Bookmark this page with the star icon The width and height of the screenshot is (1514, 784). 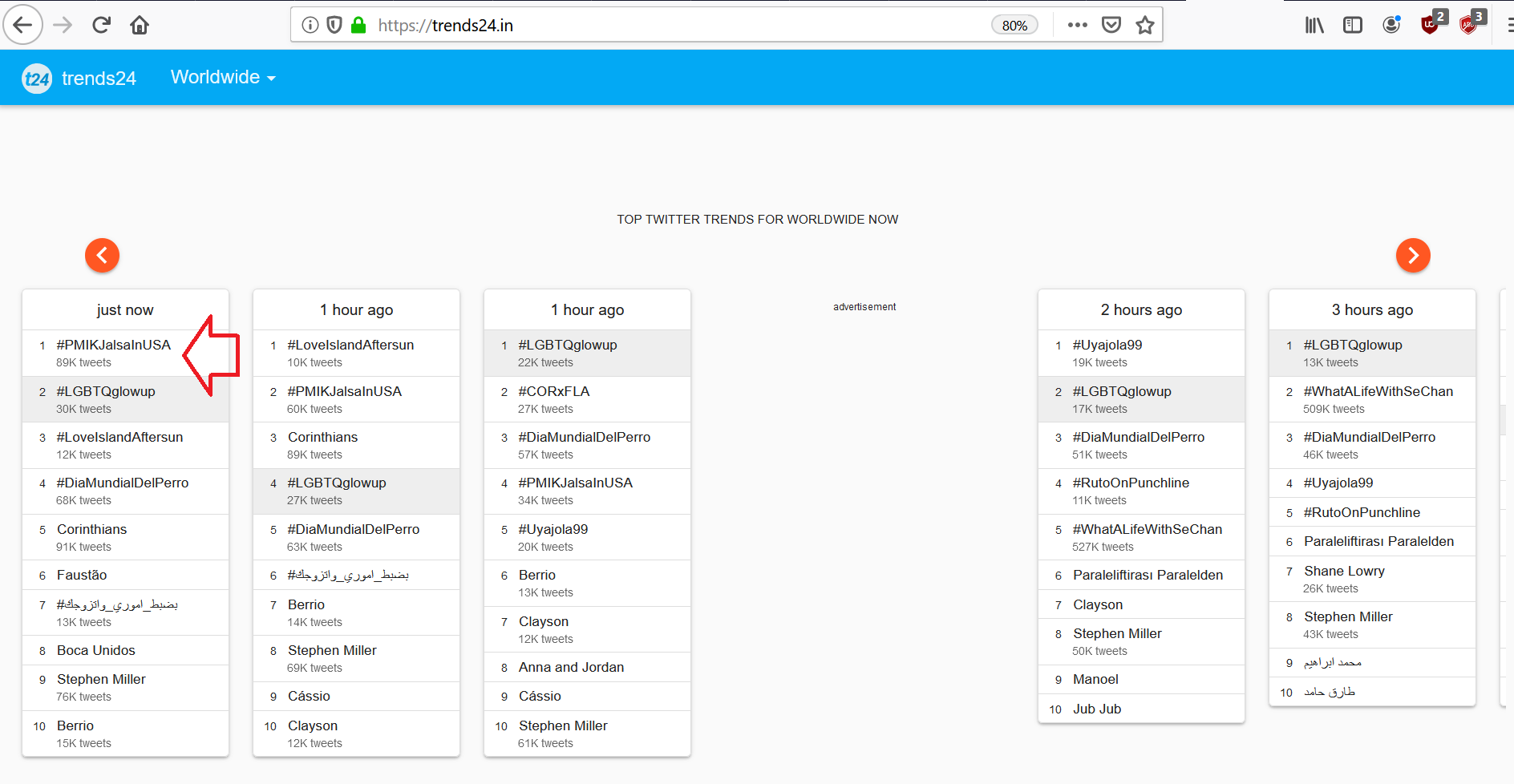tap(1145, 25)
